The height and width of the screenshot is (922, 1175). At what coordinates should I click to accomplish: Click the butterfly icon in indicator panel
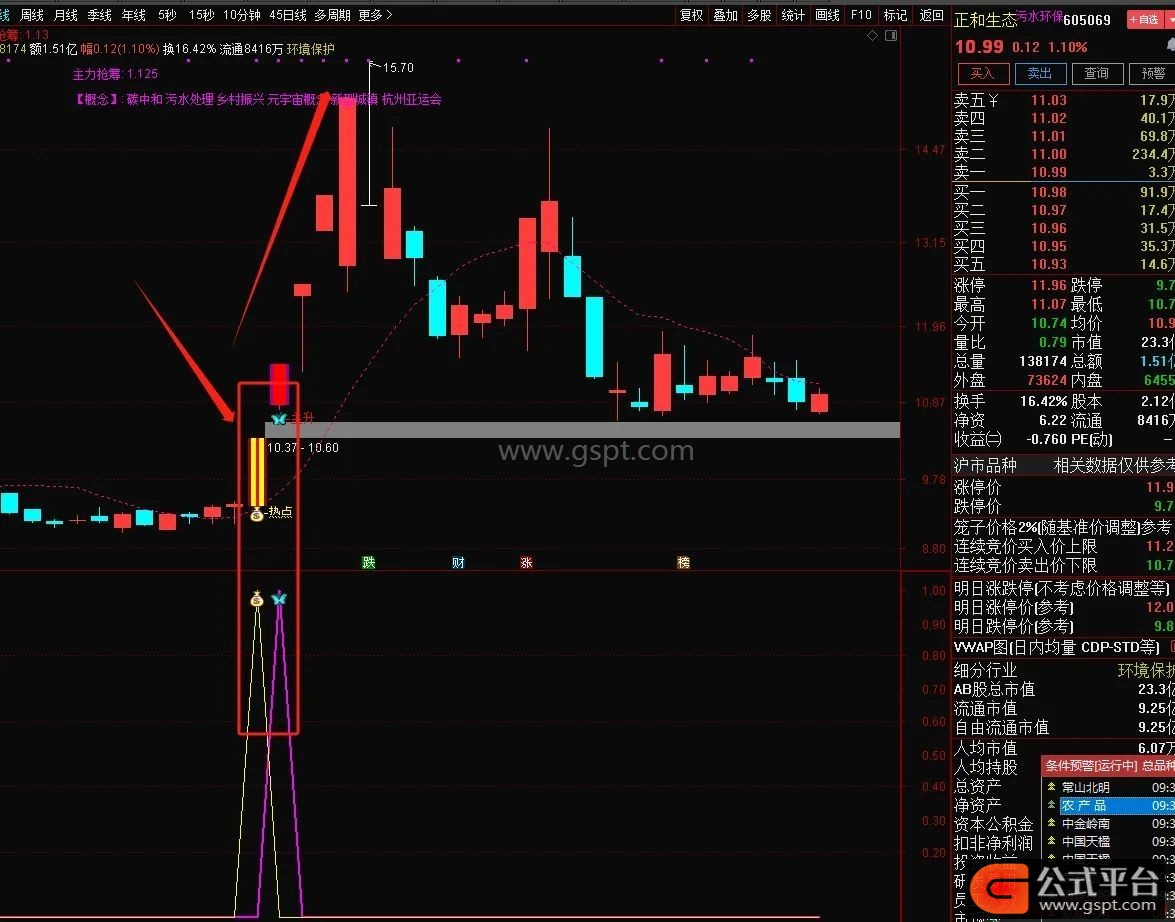(x=279, y=598)
